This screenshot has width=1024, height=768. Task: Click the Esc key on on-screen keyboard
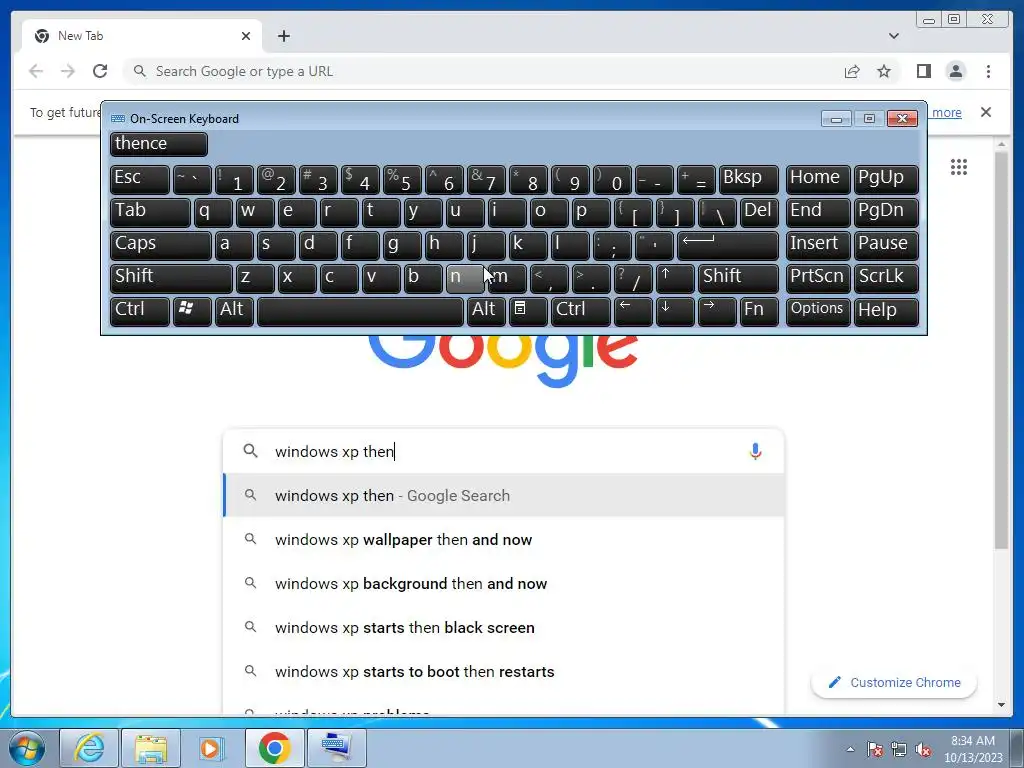(x=139, y=179)
